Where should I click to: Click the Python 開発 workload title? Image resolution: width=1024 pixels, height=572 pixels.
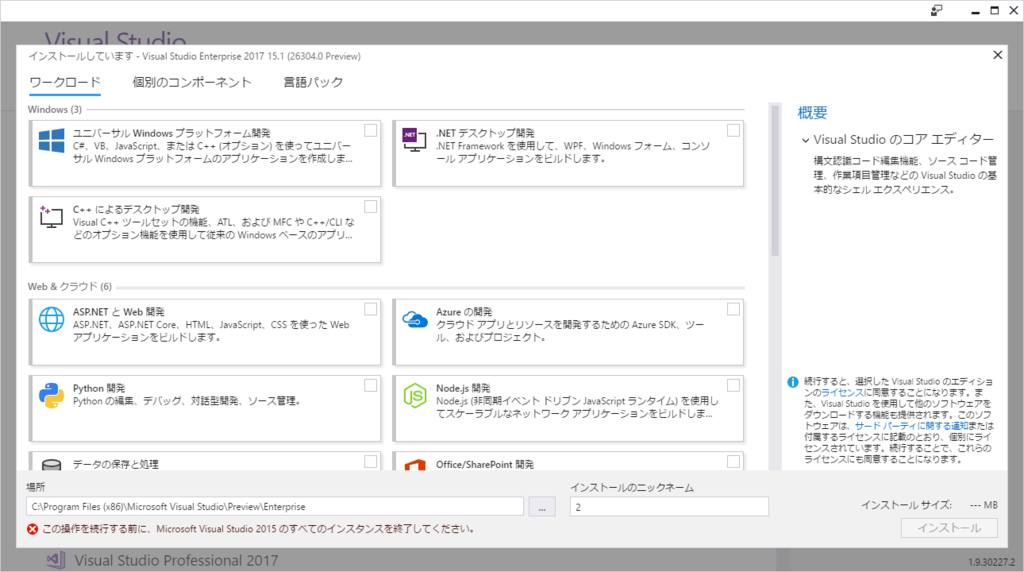(99, 388)
